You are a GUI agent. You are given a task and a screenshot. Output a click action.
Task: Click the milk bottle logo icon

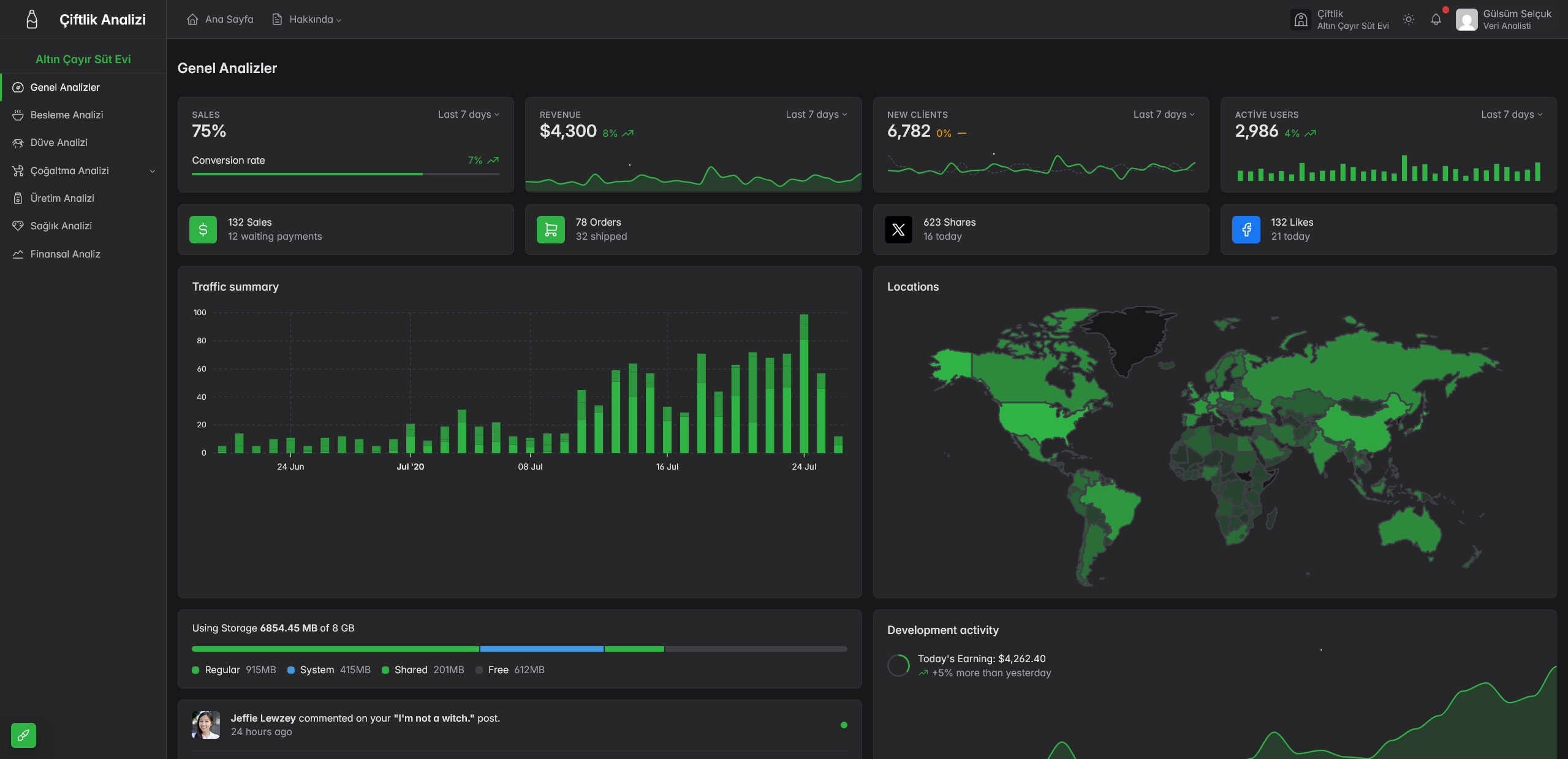pos(32,20)
